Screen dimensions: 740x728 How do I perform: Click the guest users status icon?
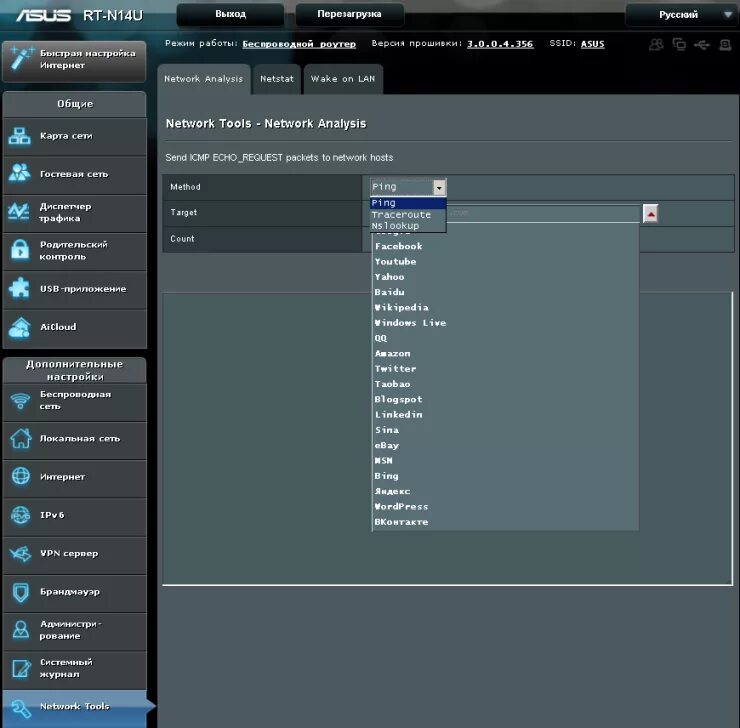tap(656, 44)
